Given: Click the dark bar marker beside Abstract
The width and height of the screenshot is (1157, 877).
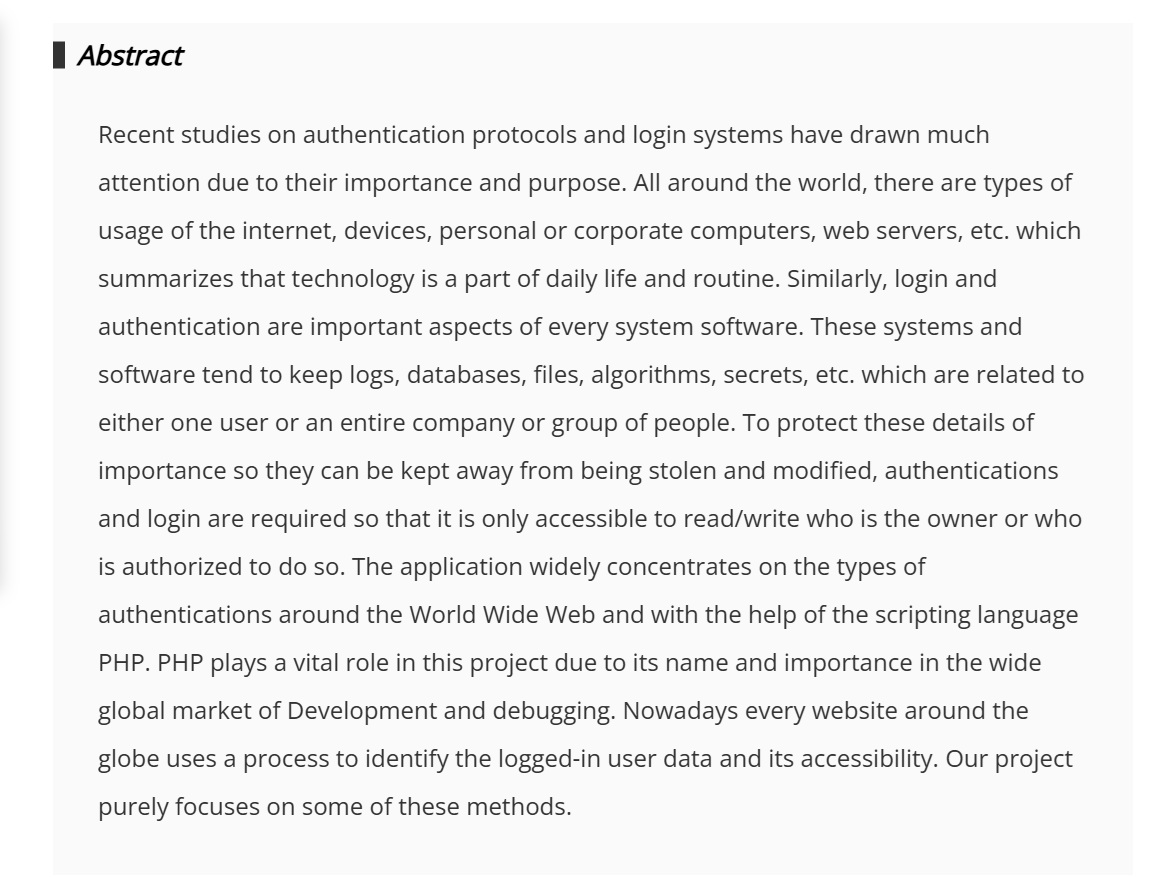Looking at the screenshot, I should pyautogui.click(x=60, y=56).
